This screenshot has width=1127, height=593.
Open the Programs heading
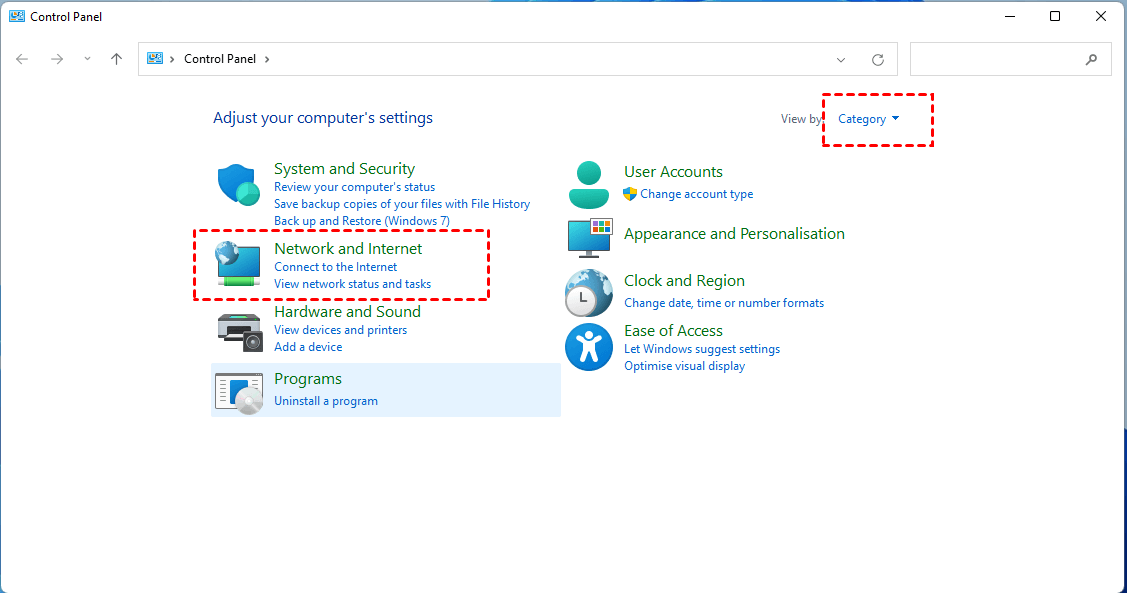coord(308,379)
